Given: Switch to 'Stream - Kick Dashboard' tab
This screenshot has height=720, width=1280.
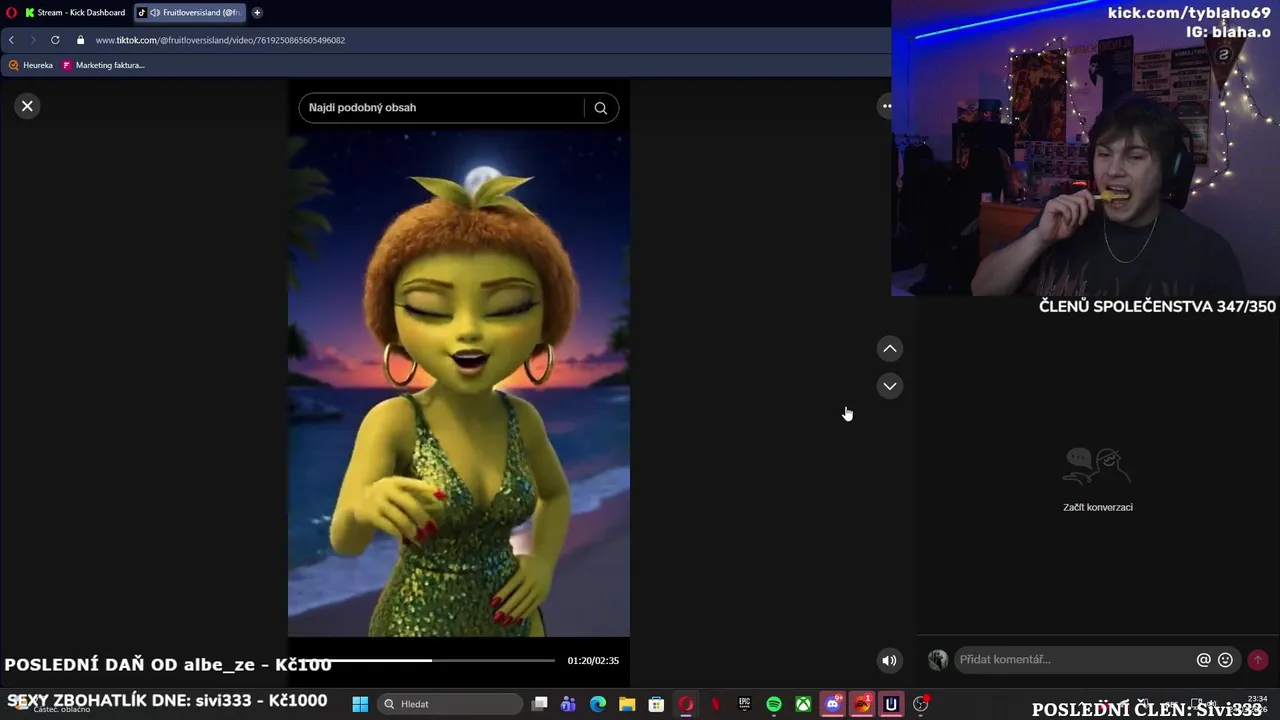Looking at the screenshot, I should pyautogui.click(x=75, y=13).
